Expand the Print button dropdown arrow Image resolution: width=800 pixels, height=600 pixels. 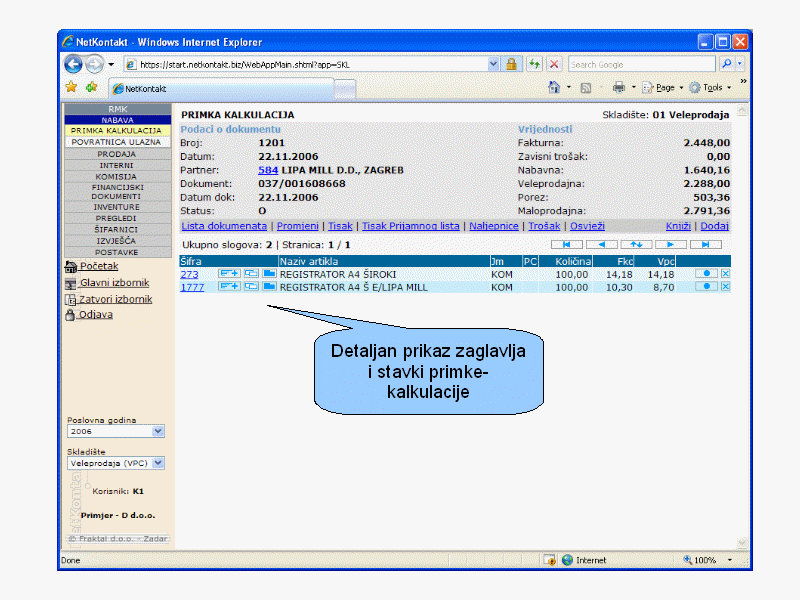click(x=634, y=87)
